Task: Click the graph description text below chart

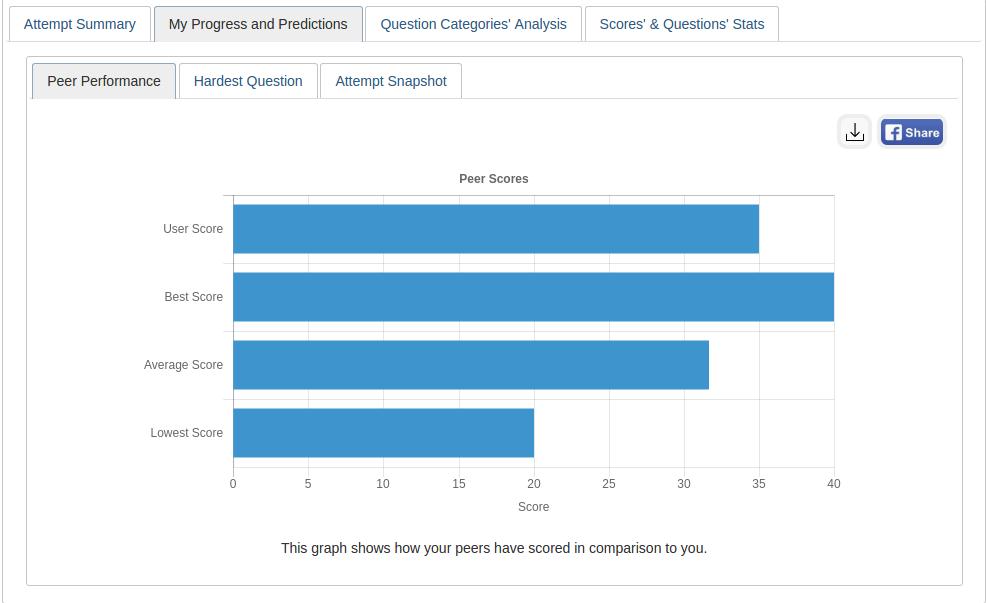Action: (x=494, y=548)
